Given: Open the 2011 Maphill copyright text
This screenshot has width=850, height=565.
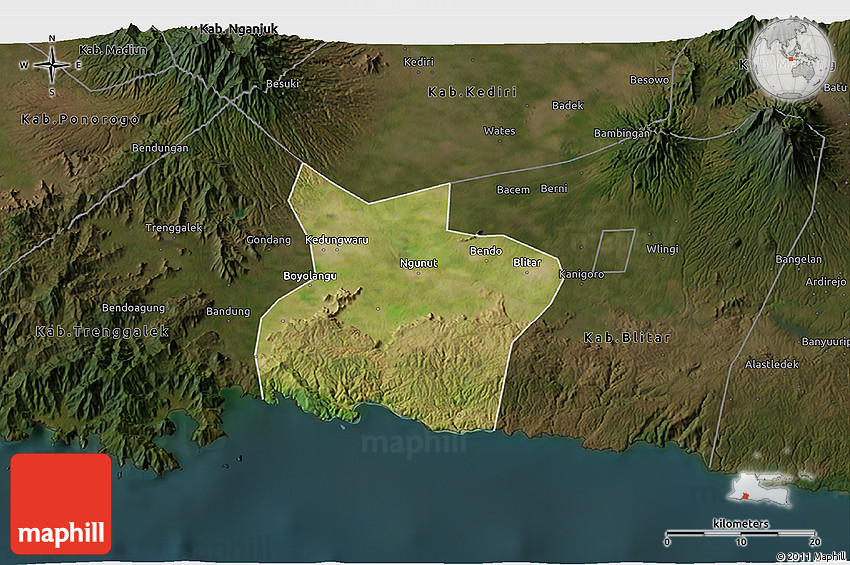Looking at the screenshot, I should pos(811,556).
